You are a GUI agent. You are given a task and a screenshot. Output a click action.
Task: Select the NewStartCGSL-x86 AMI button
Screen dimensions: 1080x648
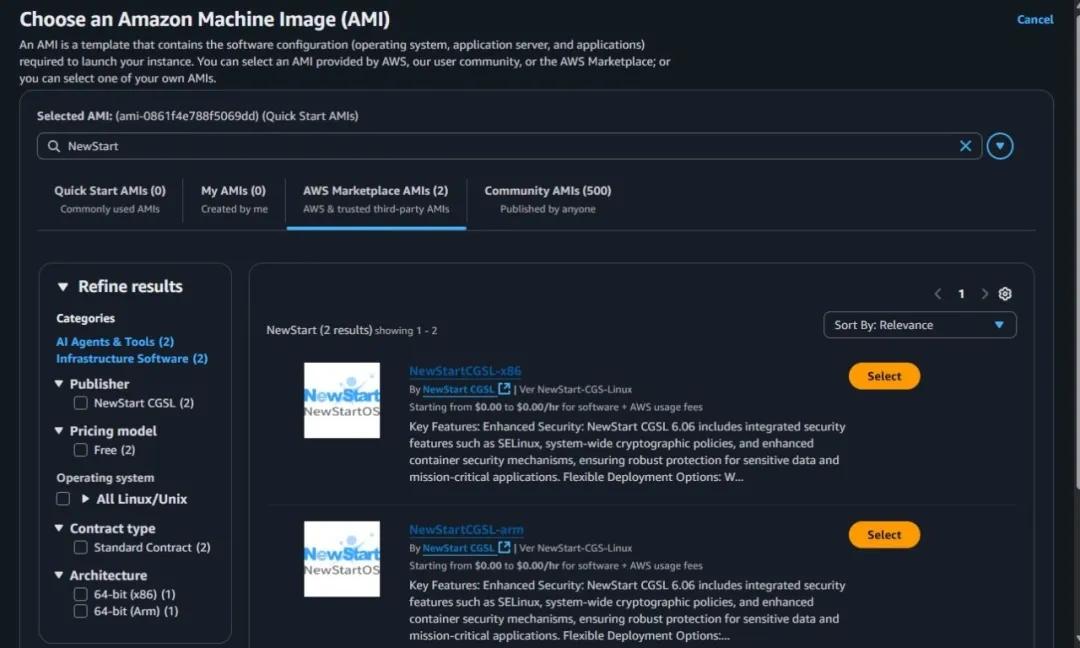[x=884, y=376]
